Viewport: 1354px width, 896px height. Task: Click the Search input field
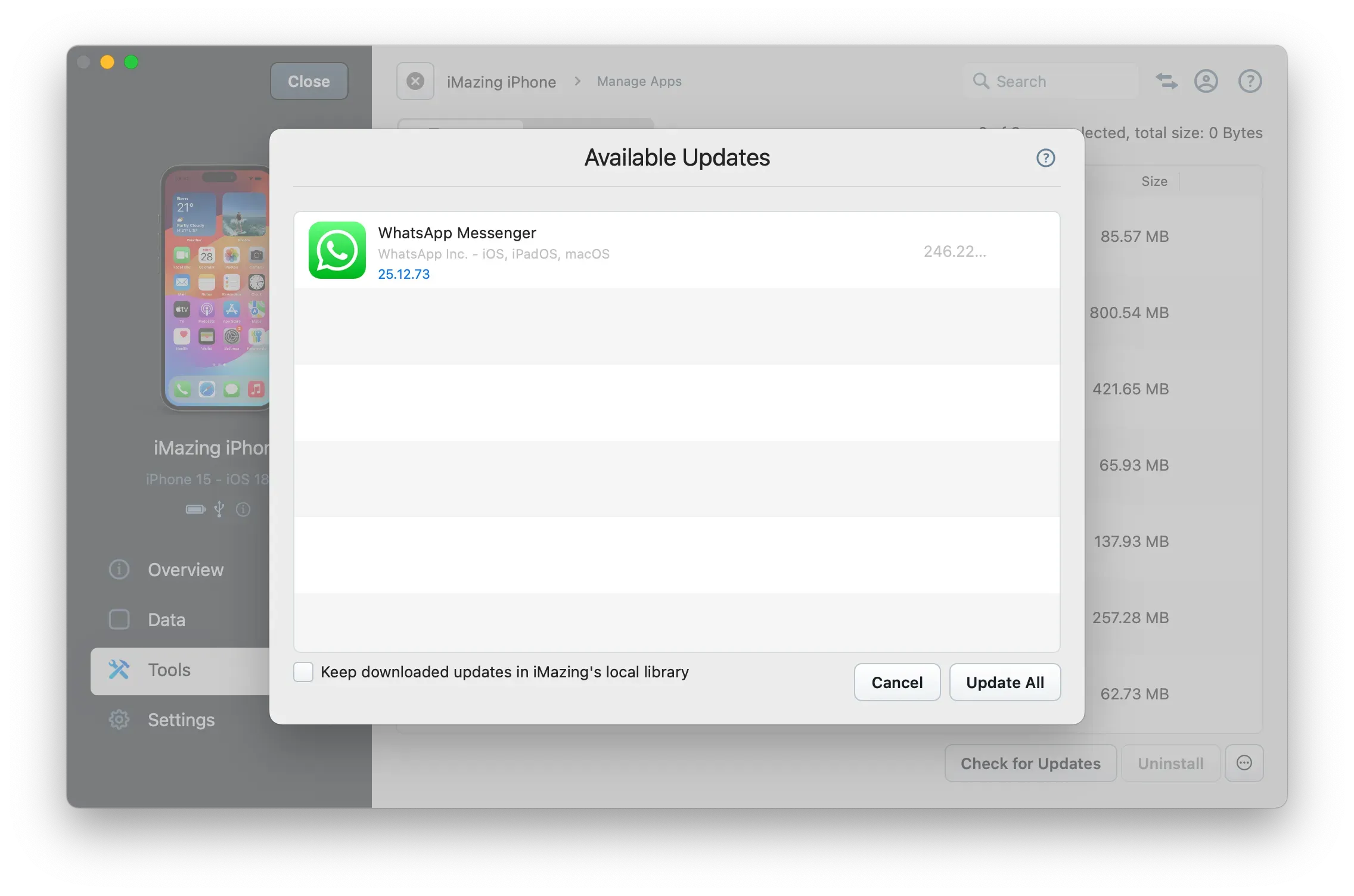[x=1050, y=81]
